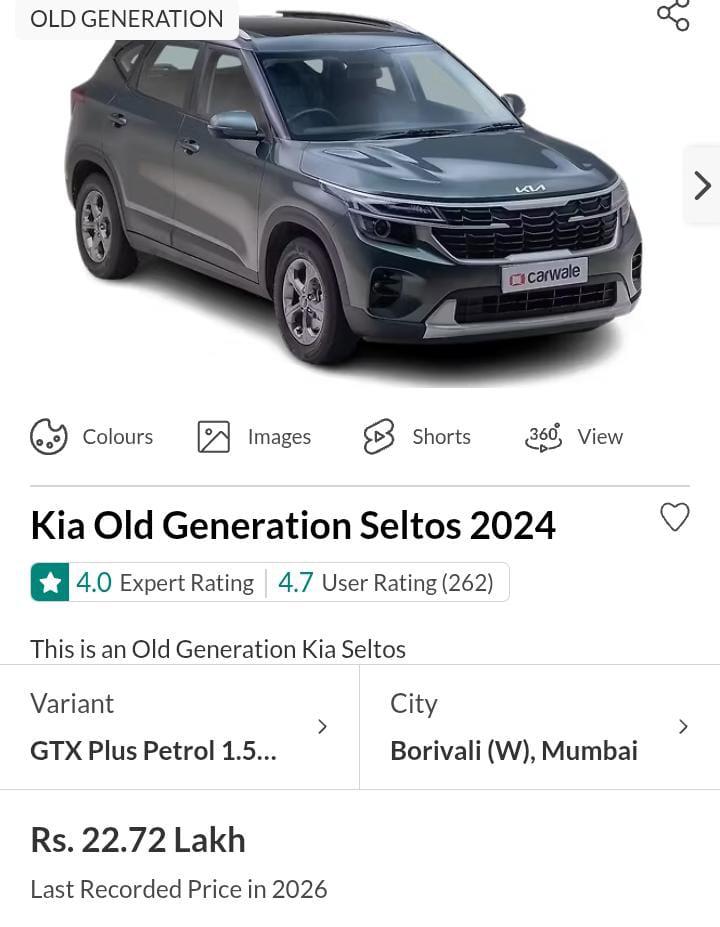
Task: Tap the Images gallery icon
Action: [x=214, y=437]
